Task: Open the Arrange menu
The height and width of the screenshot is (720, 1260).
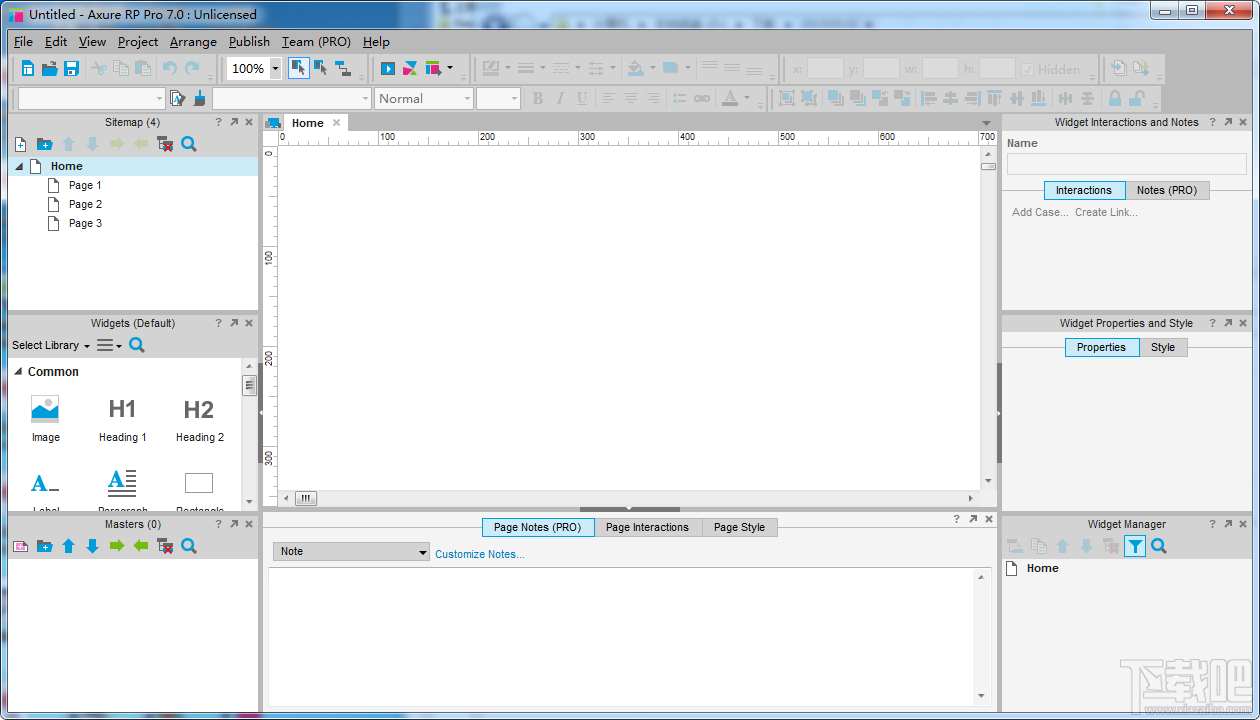Action: click(x=193, y=41)
